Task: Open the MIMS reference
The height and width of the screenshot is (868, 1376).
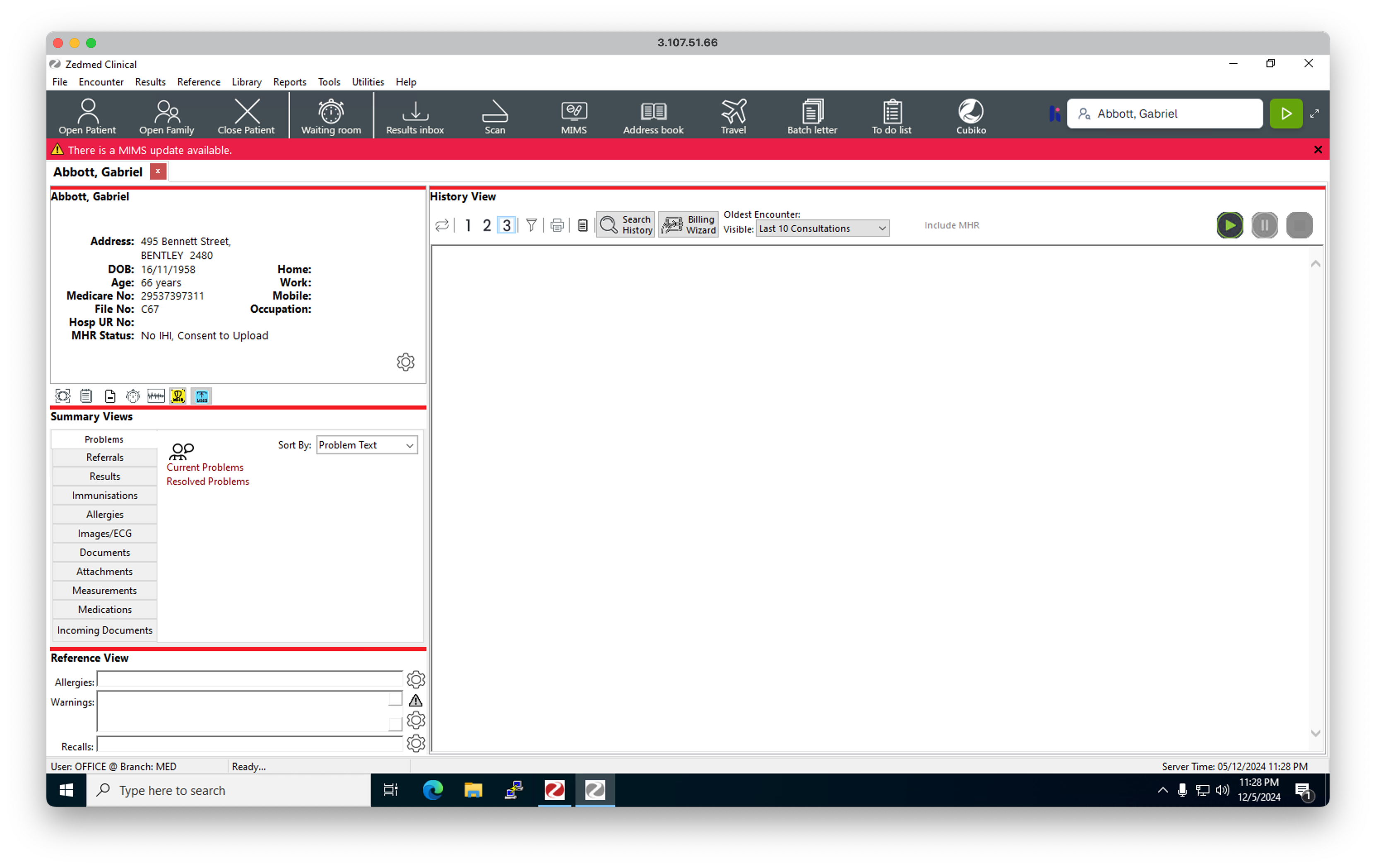Action: [574, 116]
